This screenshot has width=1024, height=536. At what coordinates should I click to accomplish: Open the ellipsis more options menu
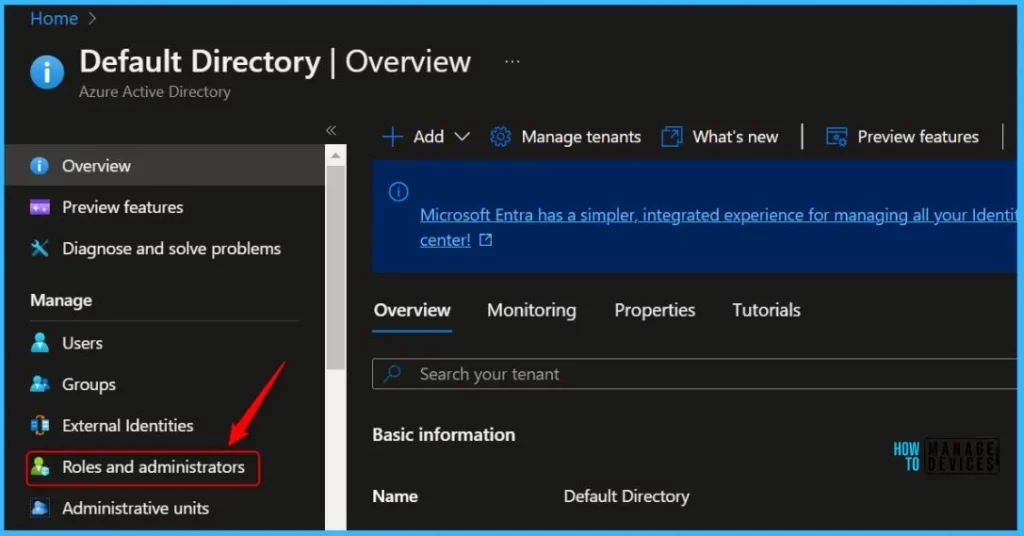pos(512,61)
